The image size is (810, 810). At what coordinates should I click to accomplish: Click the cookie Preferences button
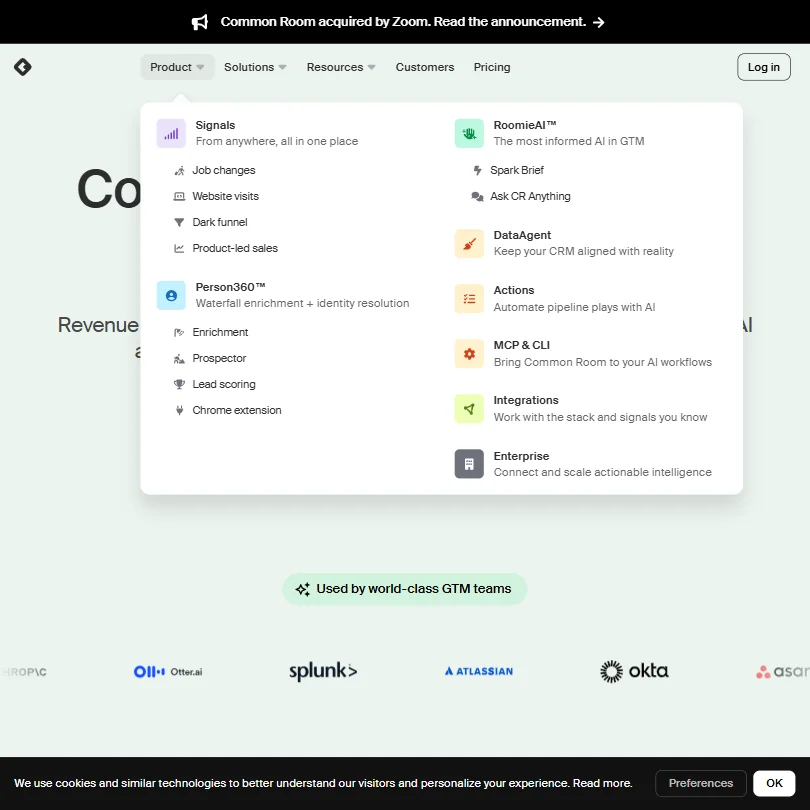[700, 783]
